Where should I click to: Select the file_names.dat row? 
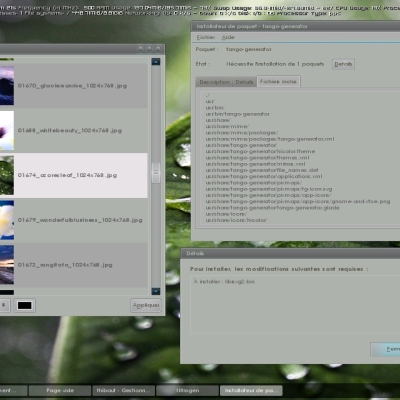pyautogui.click(x=262, y=170)
